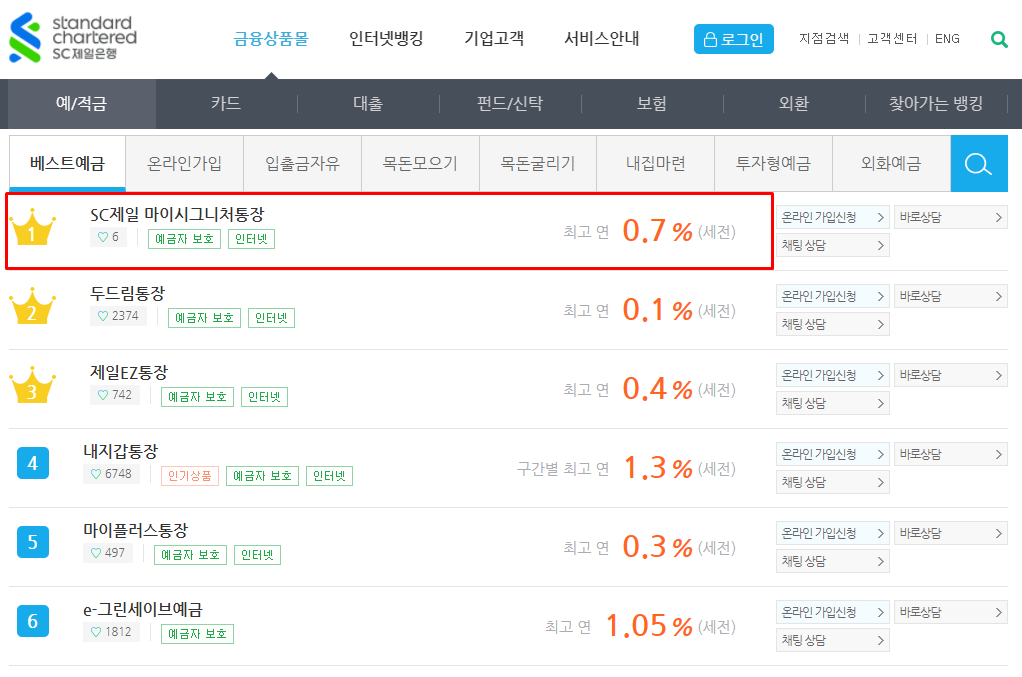Open the 서비스안내 top menu
This screenshot has width=1022, height=677.
(602, 39)
